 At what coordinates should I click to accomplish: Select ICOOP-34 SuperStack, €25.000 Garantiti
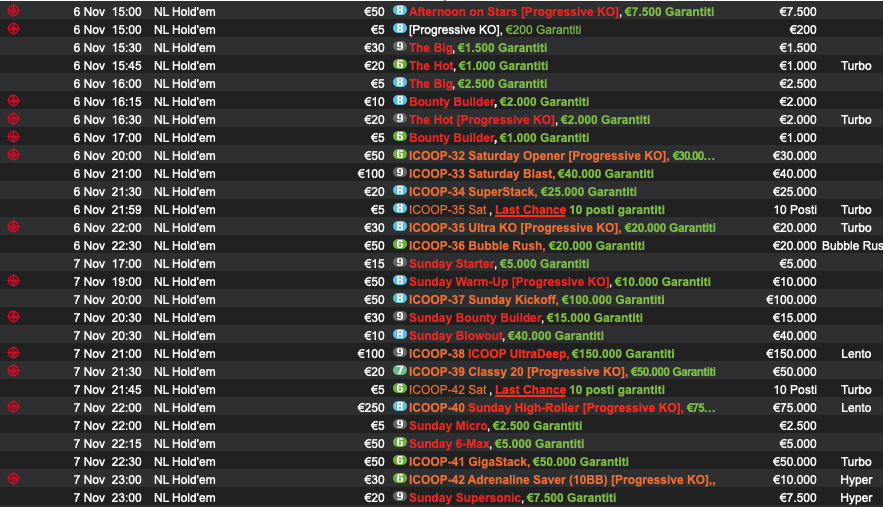pos(523,192)
